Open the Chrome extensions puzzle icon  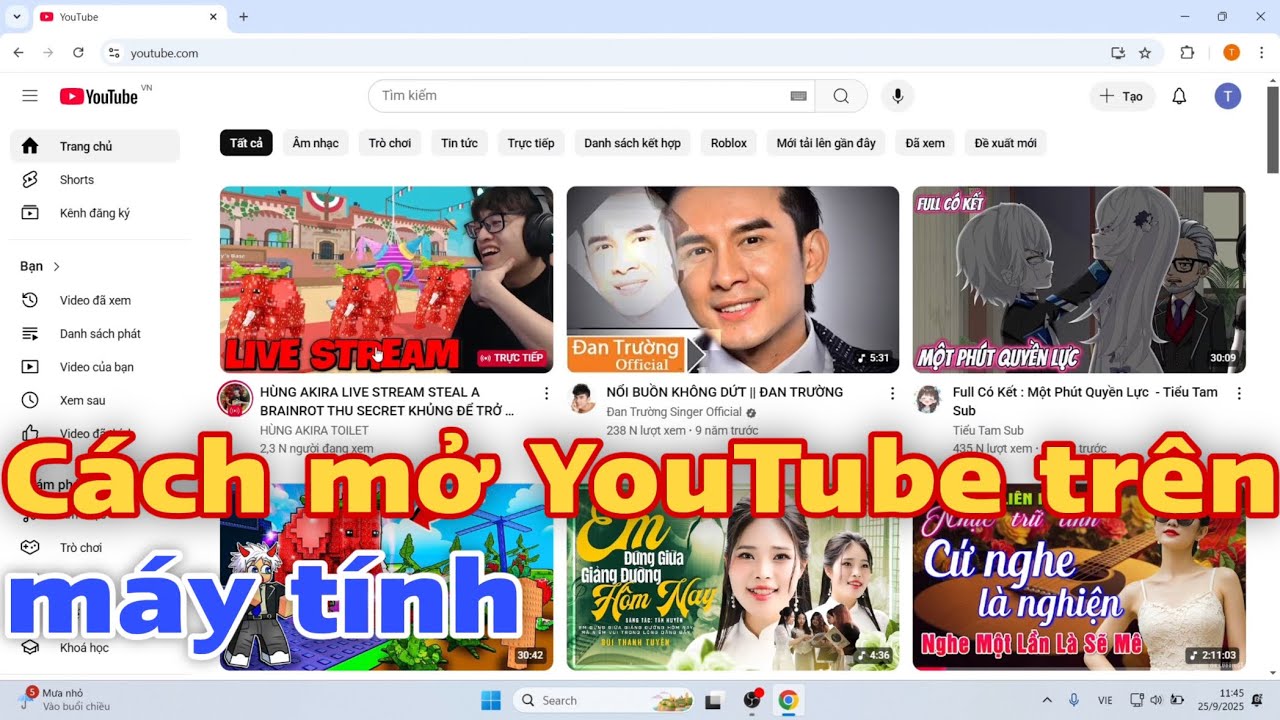[1188, 53]
